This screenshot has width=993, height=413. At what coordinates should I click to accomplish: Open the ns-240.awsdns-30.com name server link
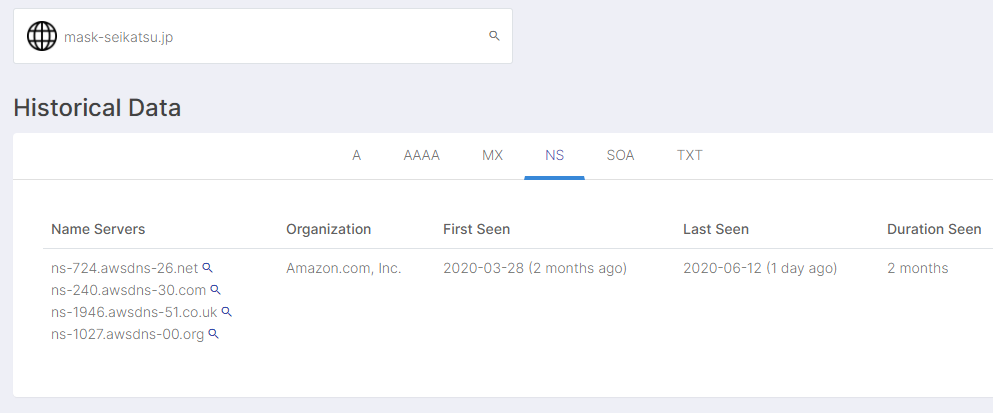tap(128, 290)
